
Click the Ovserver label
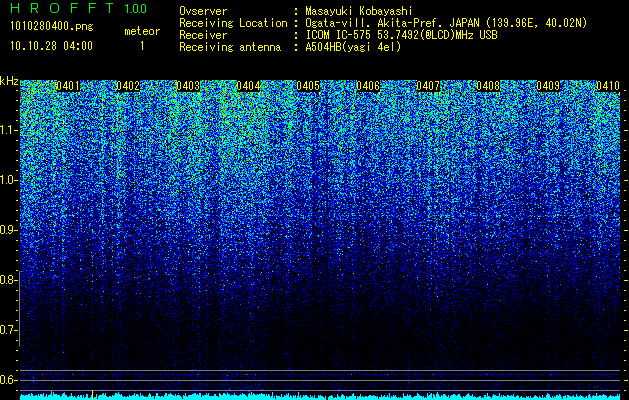(x=203, y=11)
